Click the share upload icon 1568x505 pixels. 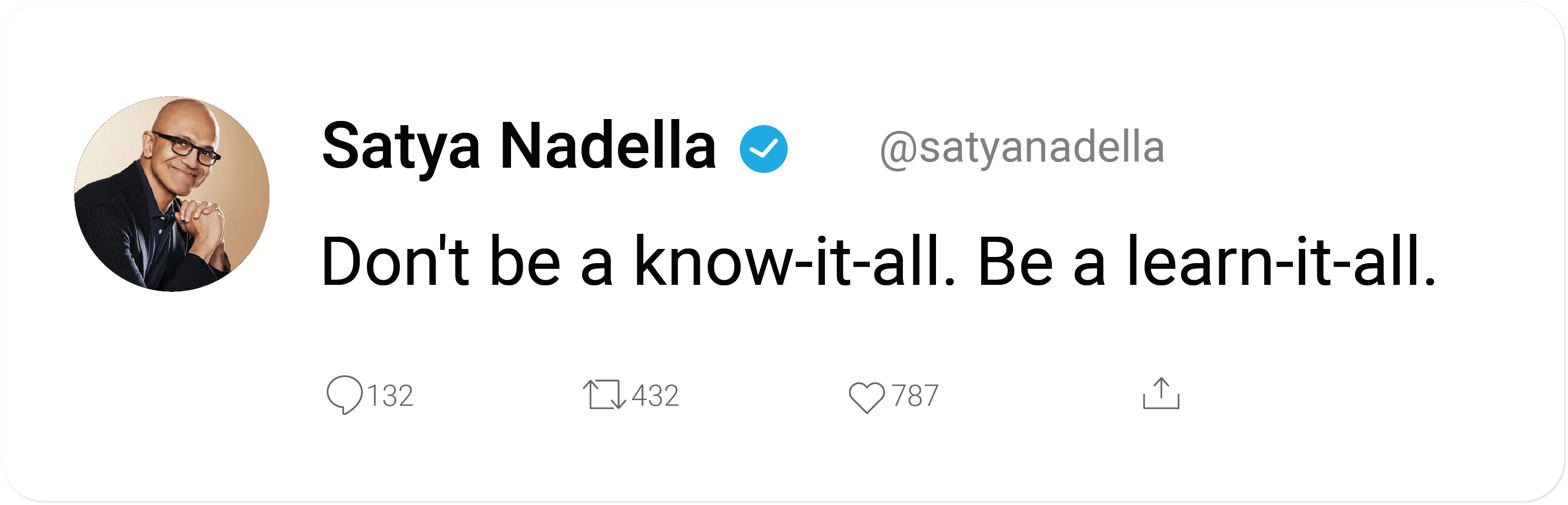tap(1161, 394)
